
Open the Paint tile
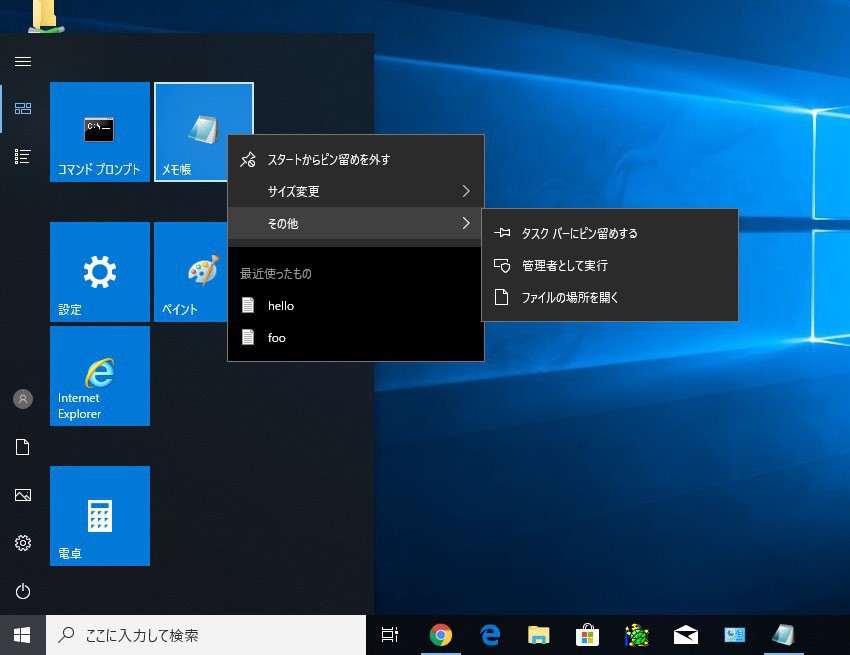[190, 272]
